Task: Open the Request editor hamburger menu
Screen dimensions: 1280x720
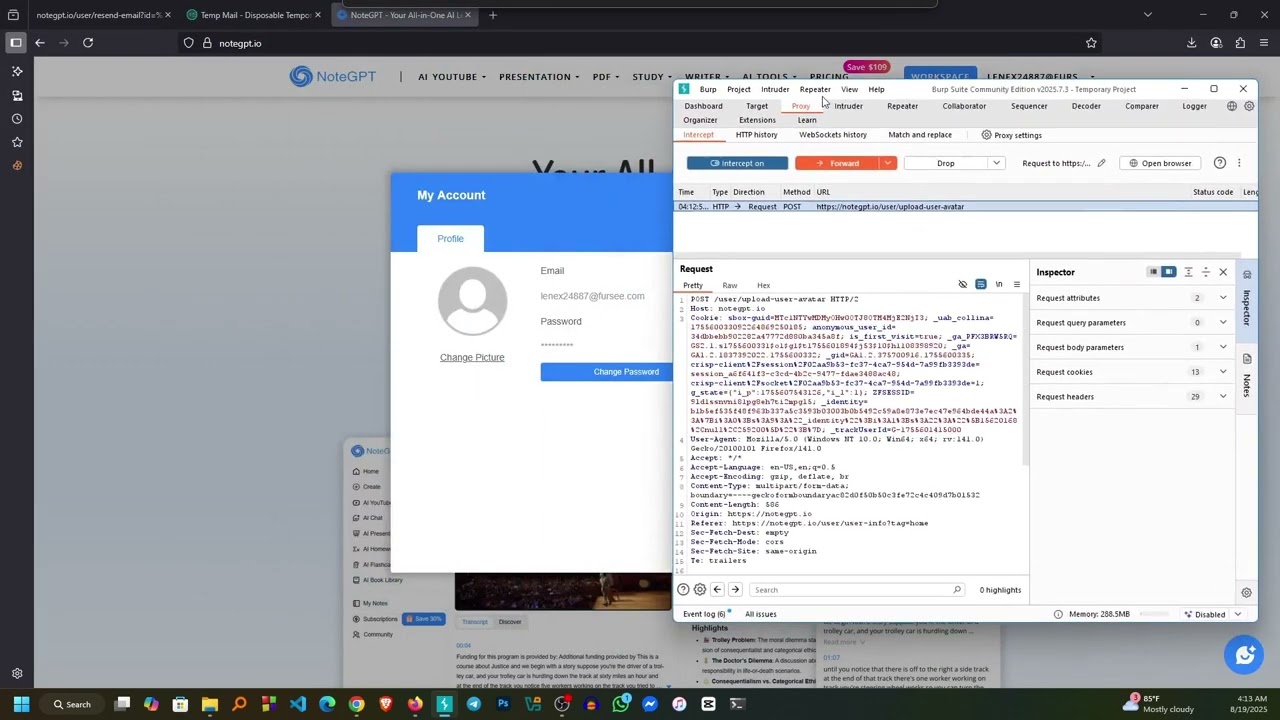Action: (1016, 285)
